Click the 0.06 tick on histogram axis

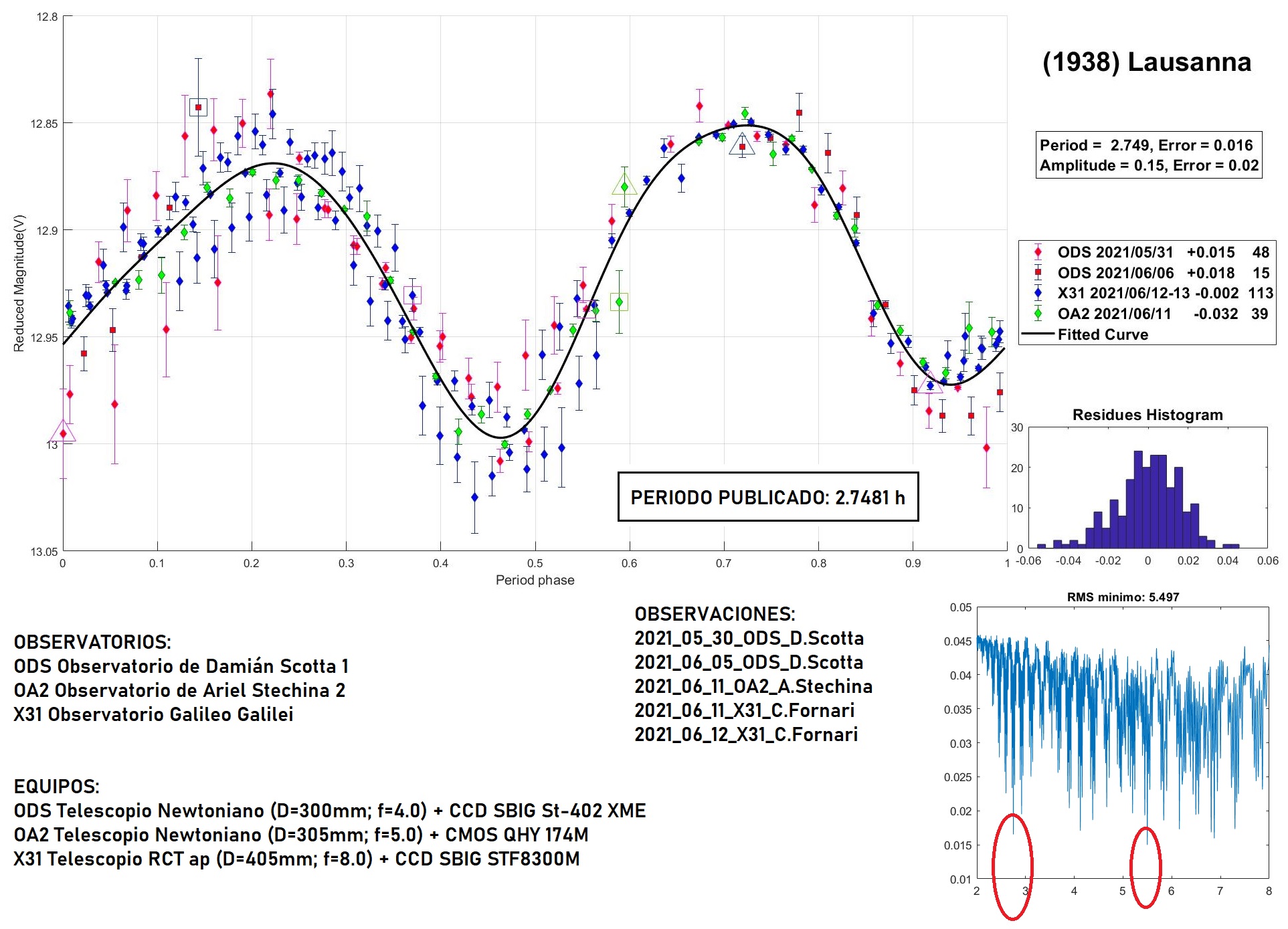click(1267, 560)
